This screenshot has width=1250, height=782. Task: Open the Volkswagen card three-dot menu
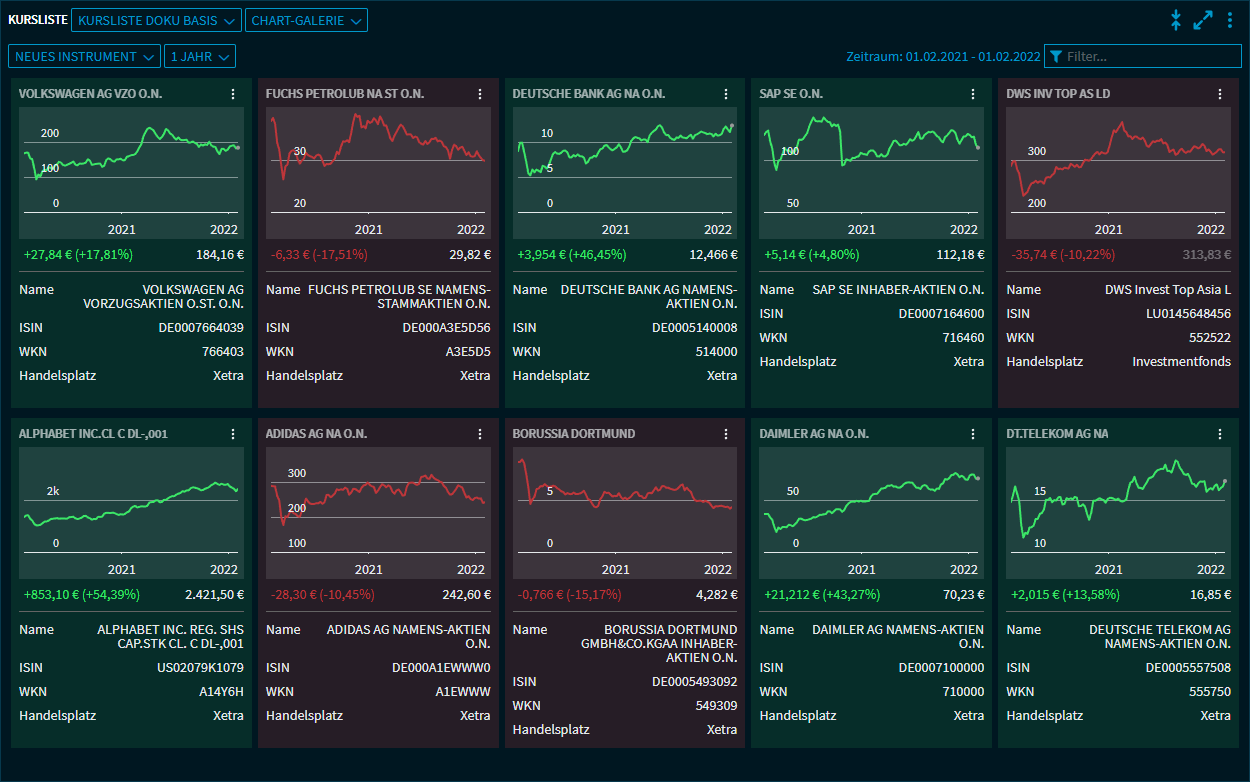[x=233, y=94]
